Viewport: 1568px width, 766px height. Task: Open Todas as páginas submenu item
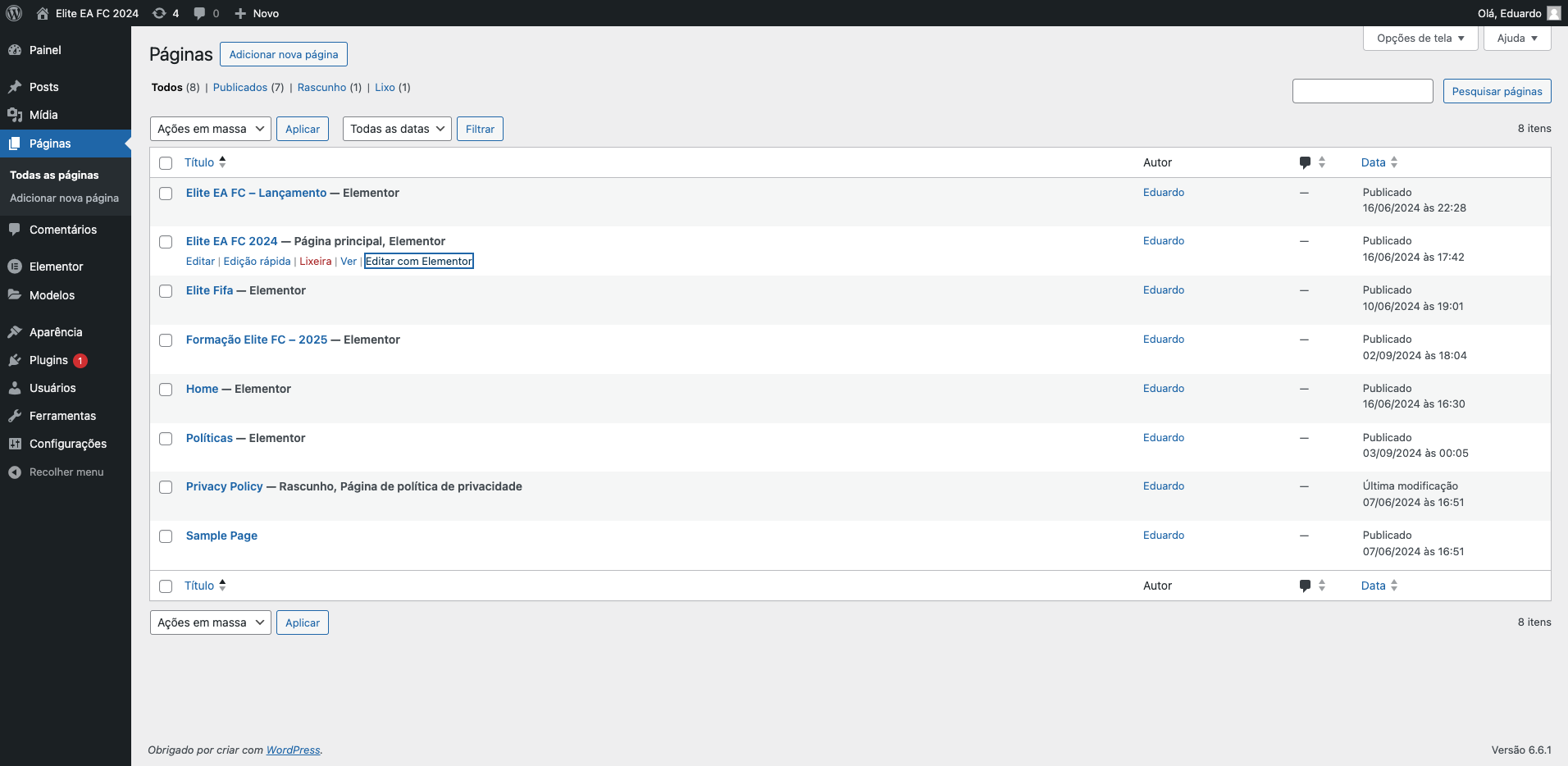point(54,175)
